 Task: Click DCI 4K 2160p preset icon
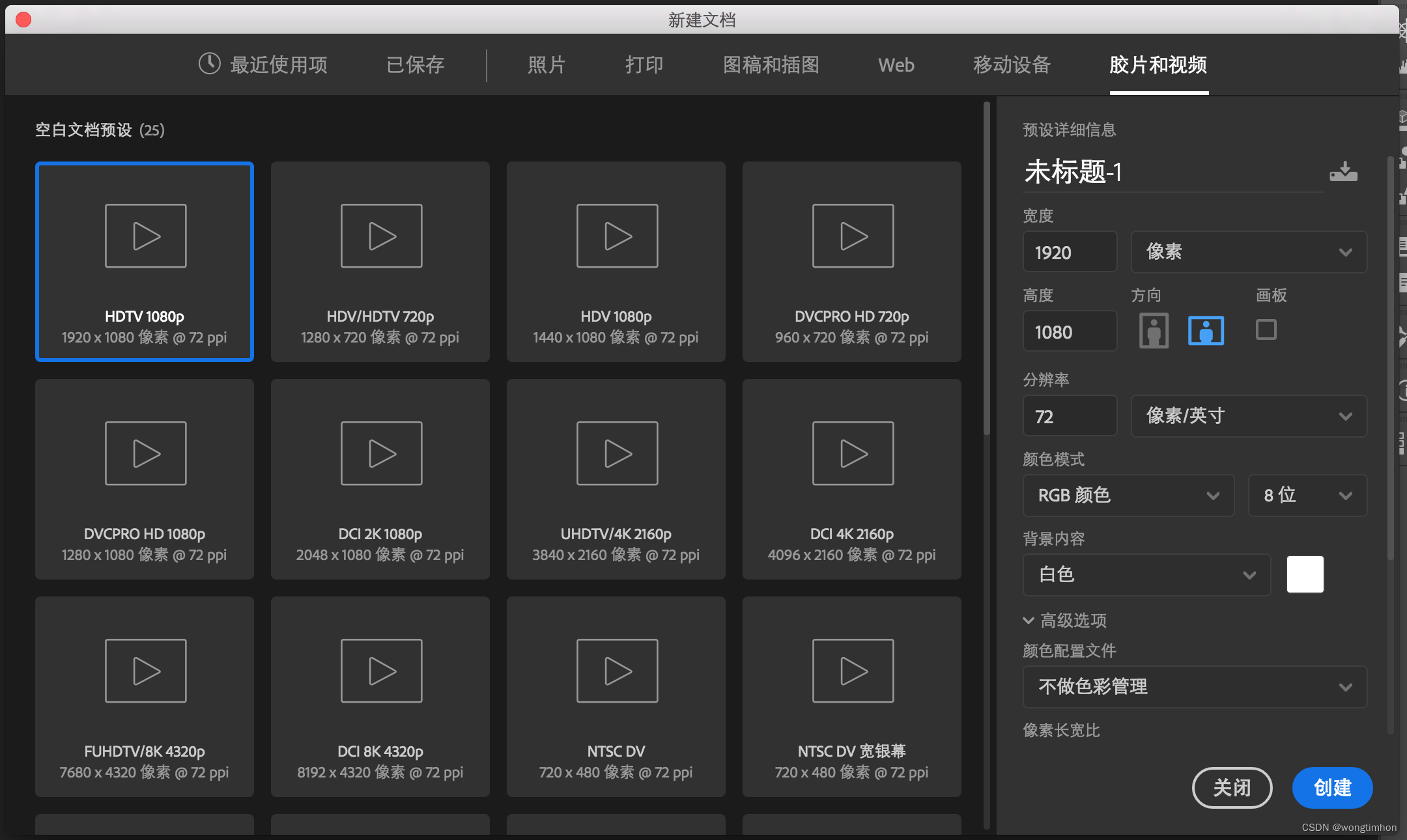click(x=853, y=453)
